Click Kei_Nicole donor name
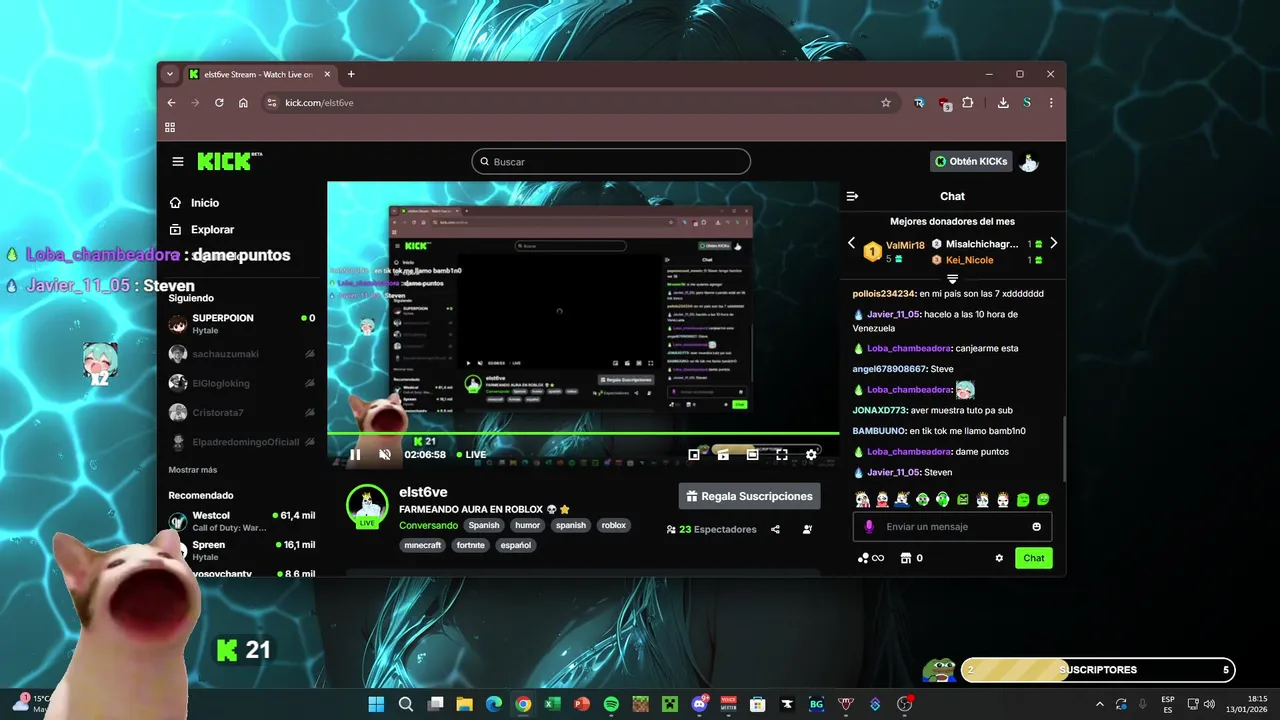1280x720 pixels. click(x=969, y=260)
